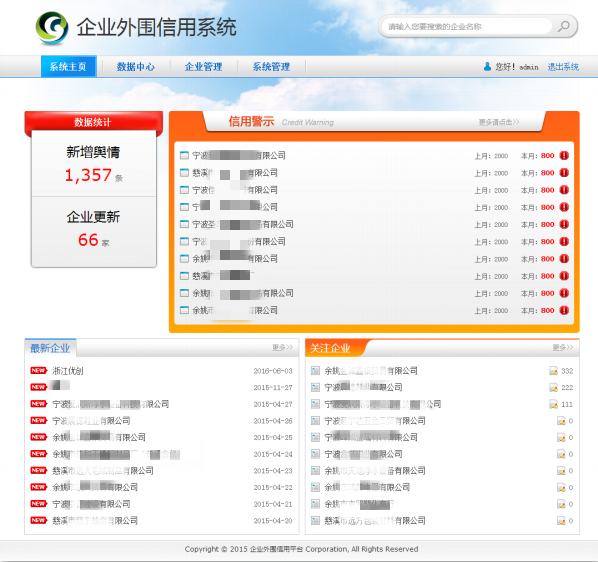Click the Copyright 2015 footer text
The height and width of the screenshot is (562, 598).
301,549
